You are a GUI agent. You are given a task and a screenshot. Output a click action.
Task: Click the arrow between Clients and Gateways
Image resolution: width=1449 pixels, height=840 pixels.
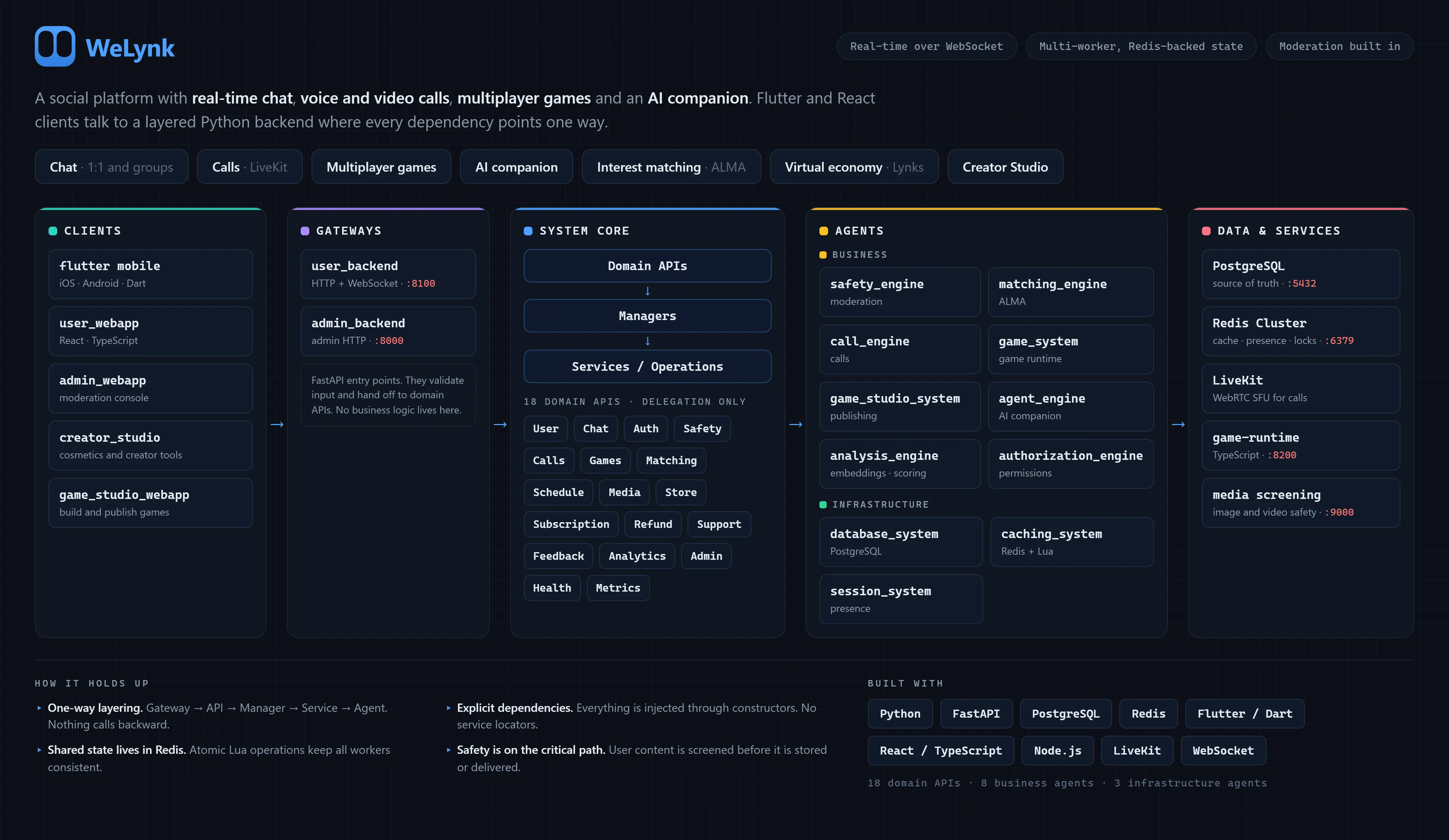(277, 424)
